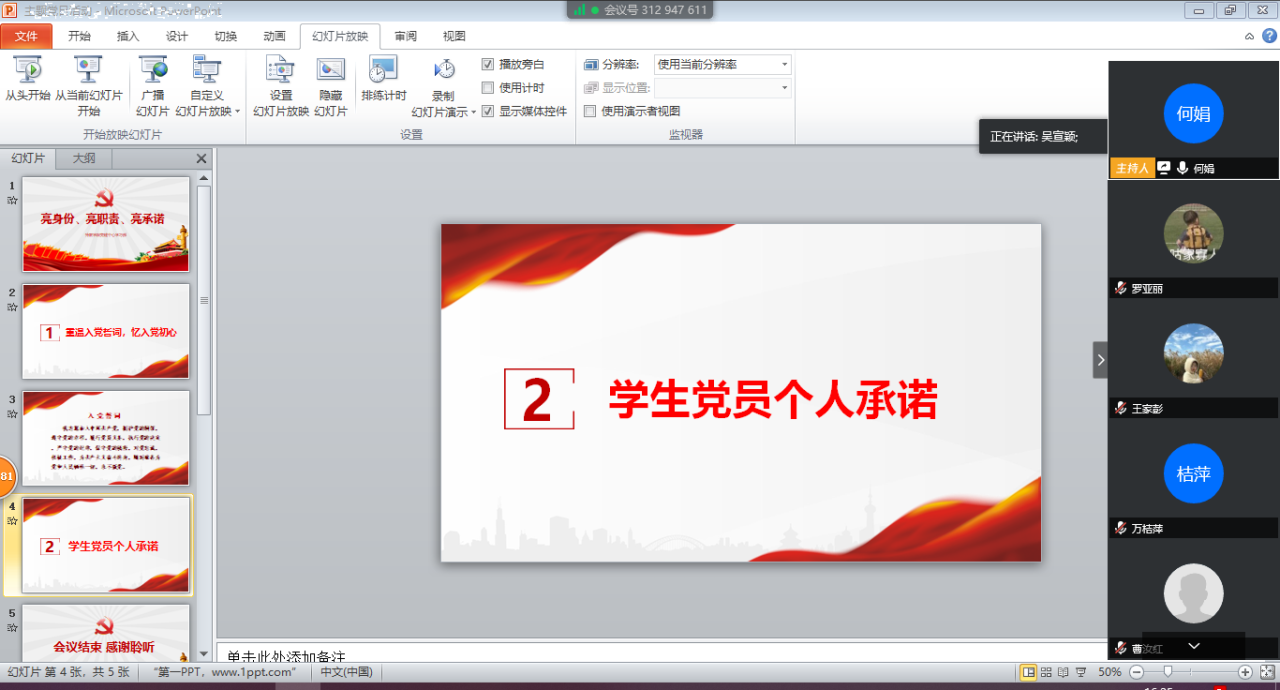Check the 使用演示者视图 checkbox
Viewport: 1280px width, 690px height.
tap(590, 111)
